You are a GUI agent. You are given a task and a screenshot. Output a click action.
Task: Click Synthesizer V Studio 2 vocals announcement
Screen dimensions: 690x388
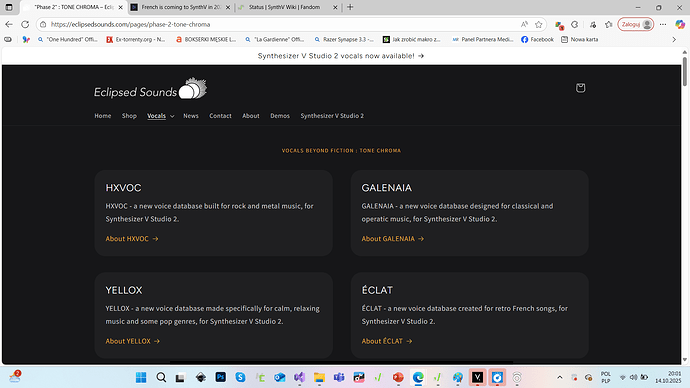(x=341, y=56)
